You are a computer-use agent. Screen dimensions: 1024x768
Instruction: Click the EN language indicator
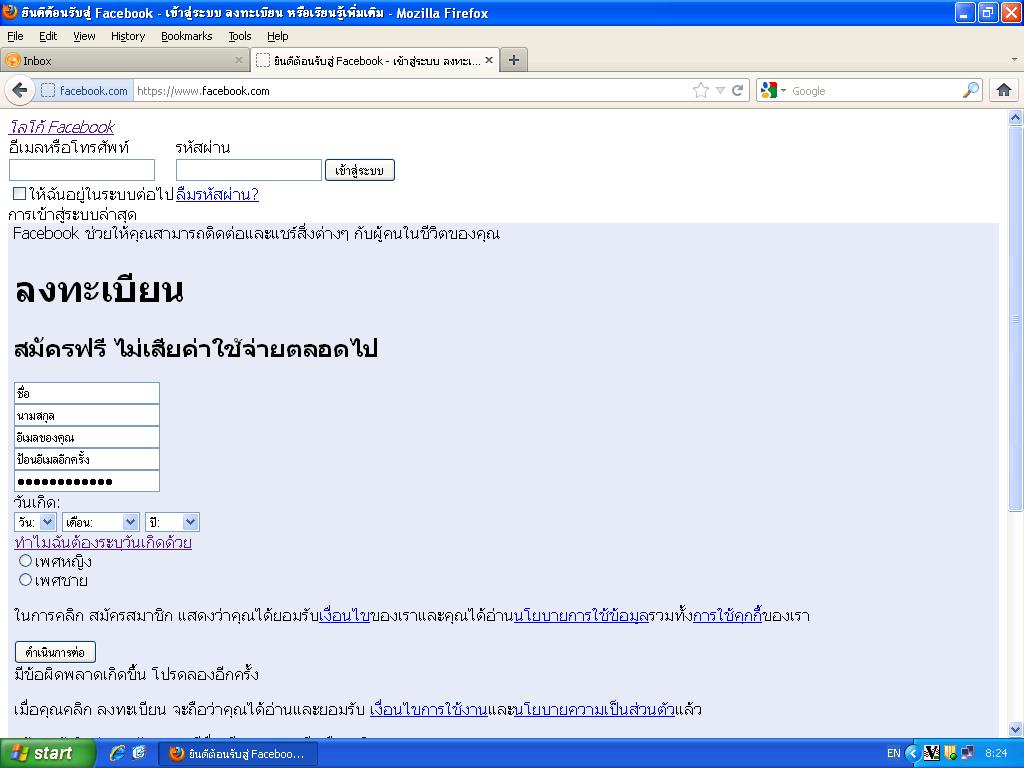point(893,753)
